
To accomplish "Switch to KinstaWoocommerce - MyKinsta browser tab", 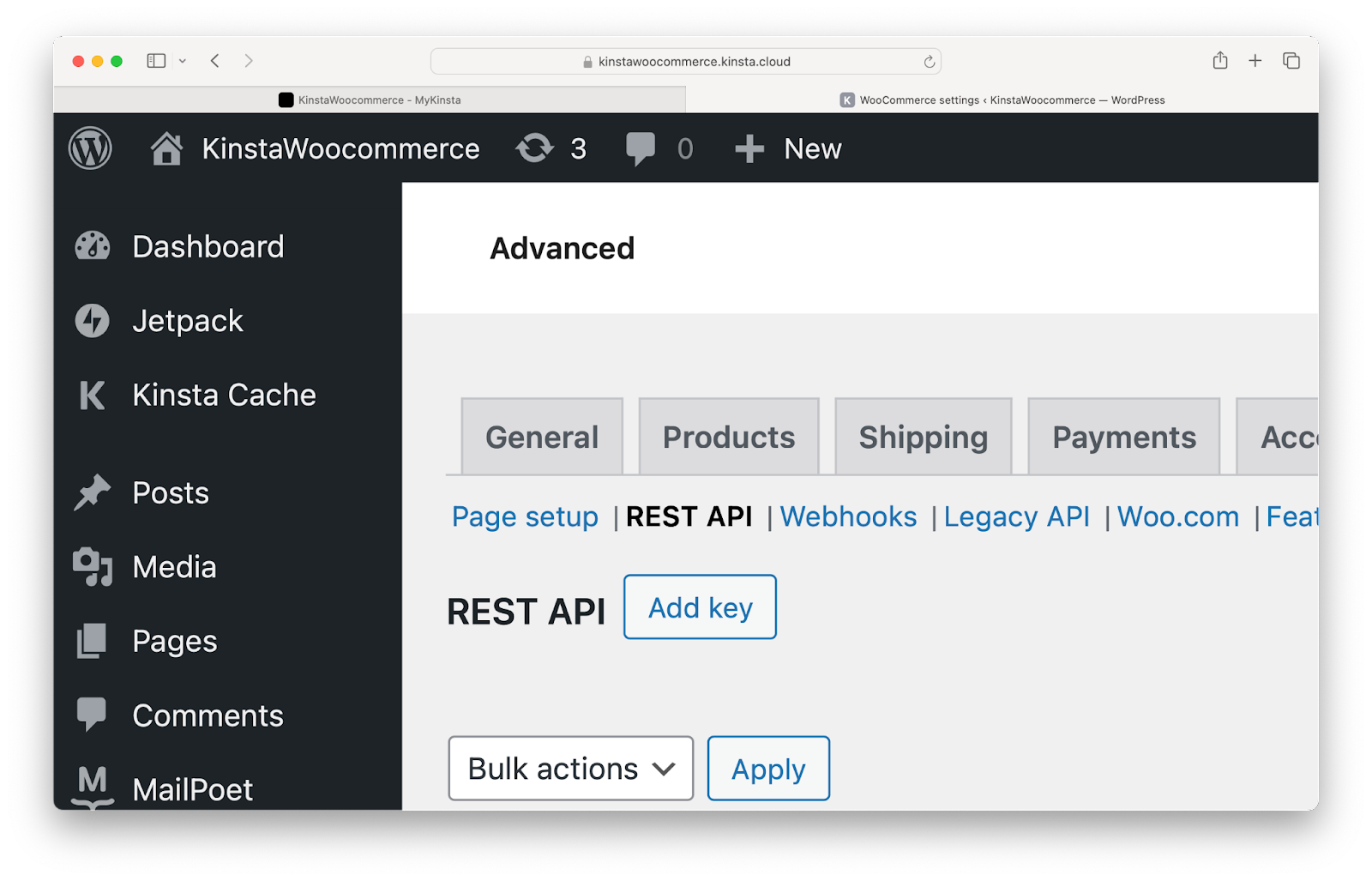I will click(370, 100).
